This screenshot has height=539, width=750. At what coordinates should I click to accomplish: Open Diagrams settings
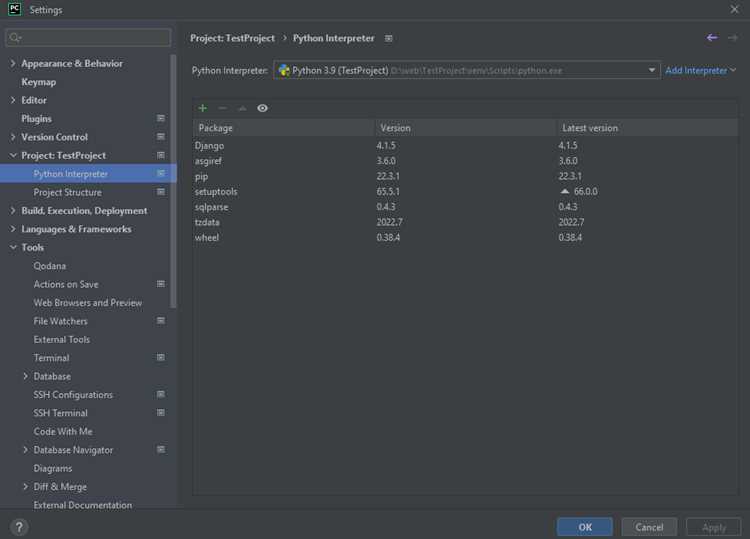tap(53, 468)
